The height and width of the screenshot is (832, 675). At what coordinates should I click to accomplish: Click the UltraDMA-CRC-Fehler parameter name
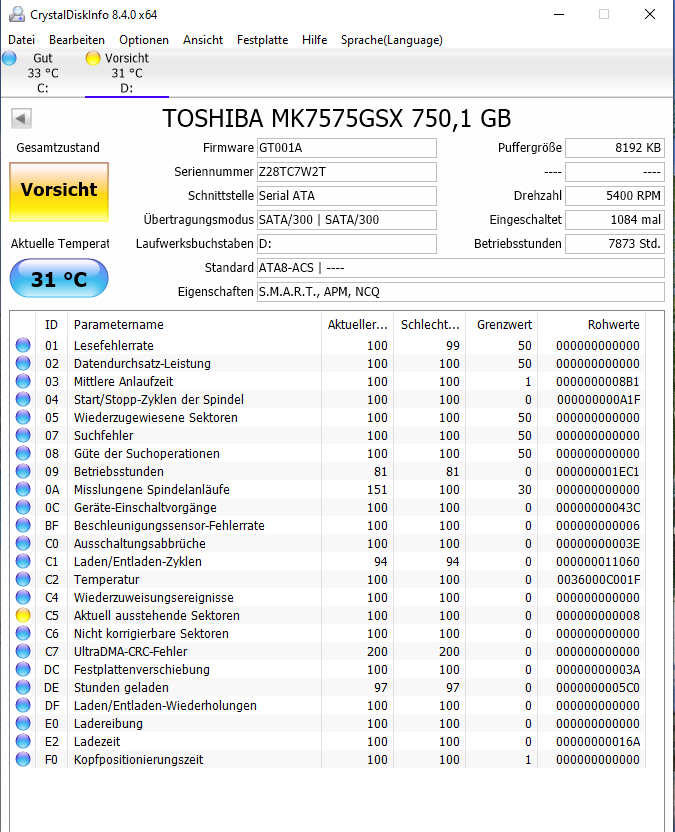click(131, 652)
